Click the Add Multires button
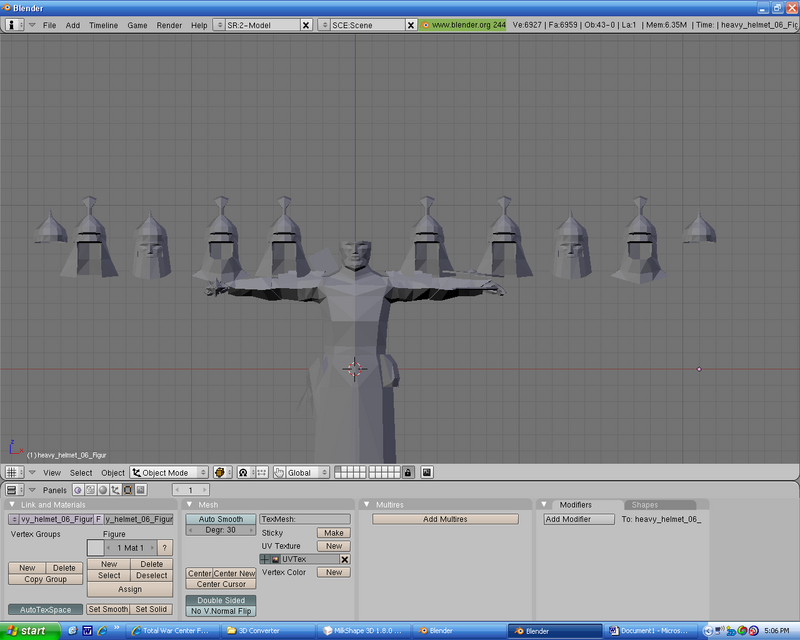800x640 pixels. pos(445,519)
